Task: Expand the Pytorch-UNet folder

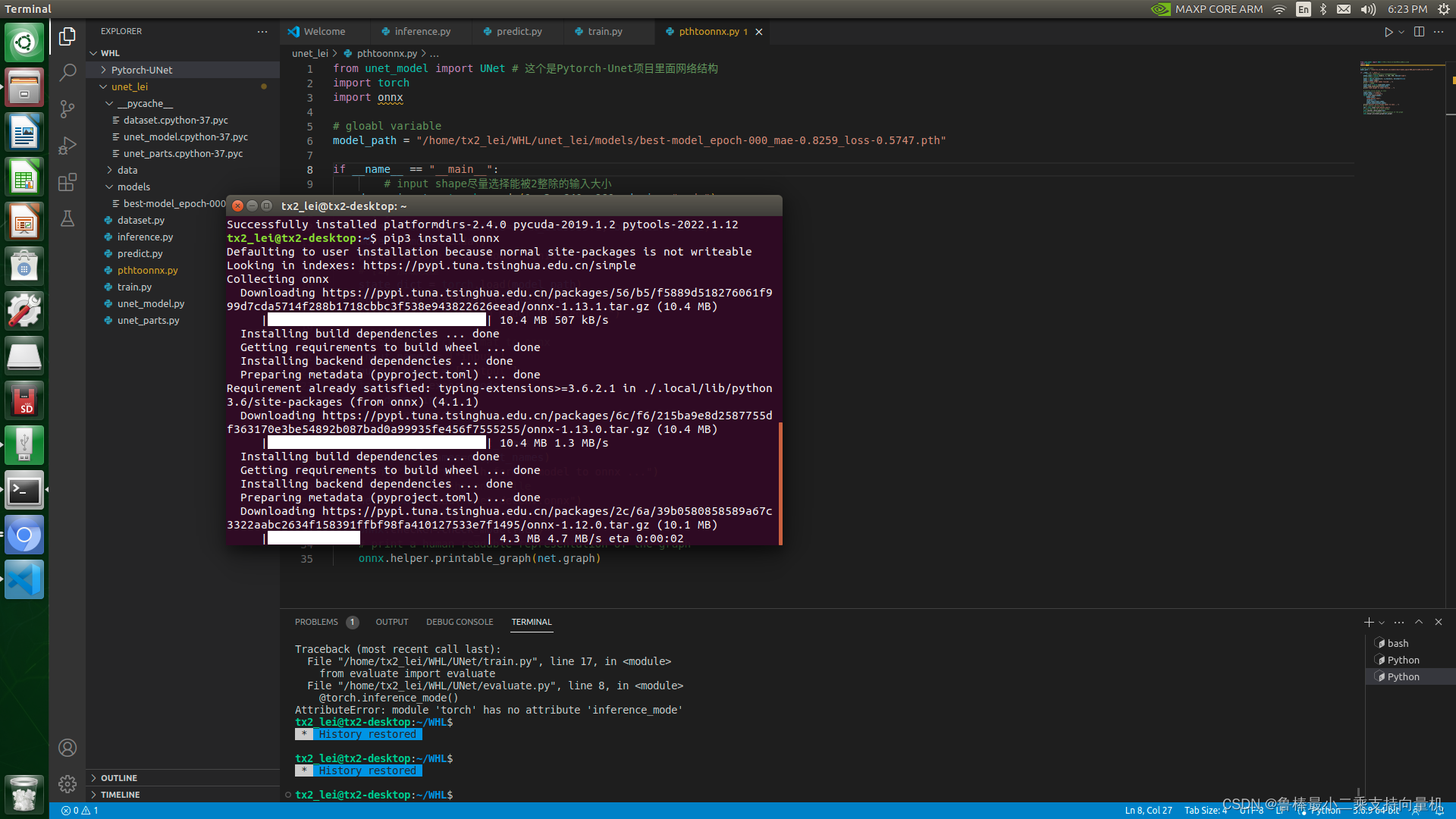Action: pos(142,70)
